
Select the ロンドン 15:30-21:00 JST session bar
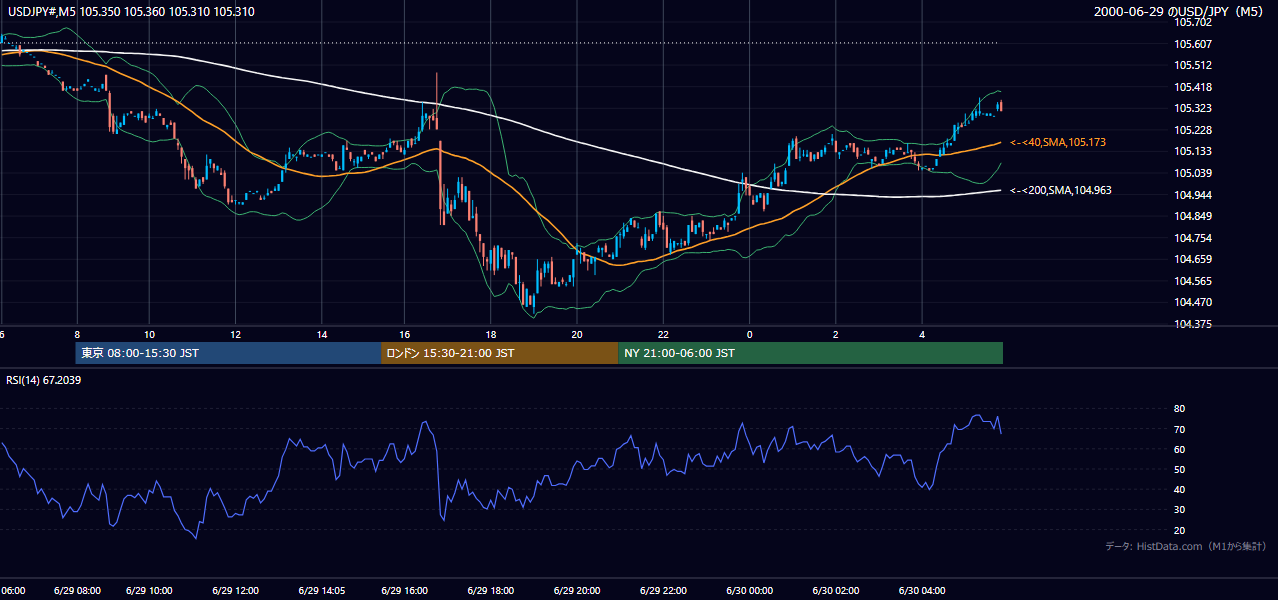coord(499,353)
